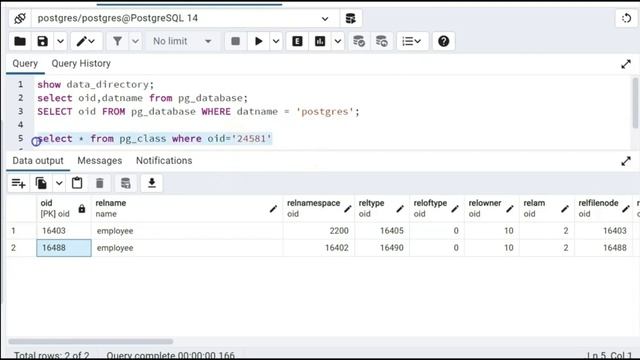Place cursor on query line 5
The width and height of the screenshot is (640, 360).
[154, 138]
